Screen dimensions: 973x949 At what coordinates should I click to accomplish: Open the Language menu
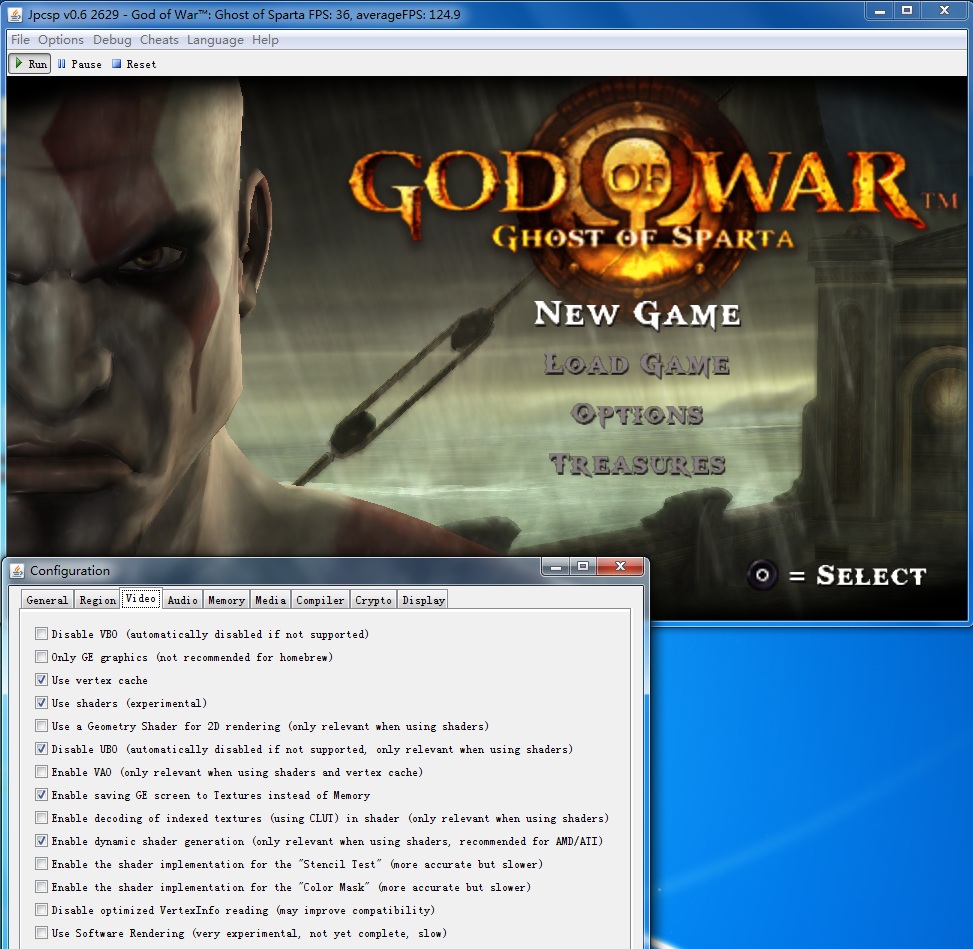pyautogui.click(x=215, y=40)
